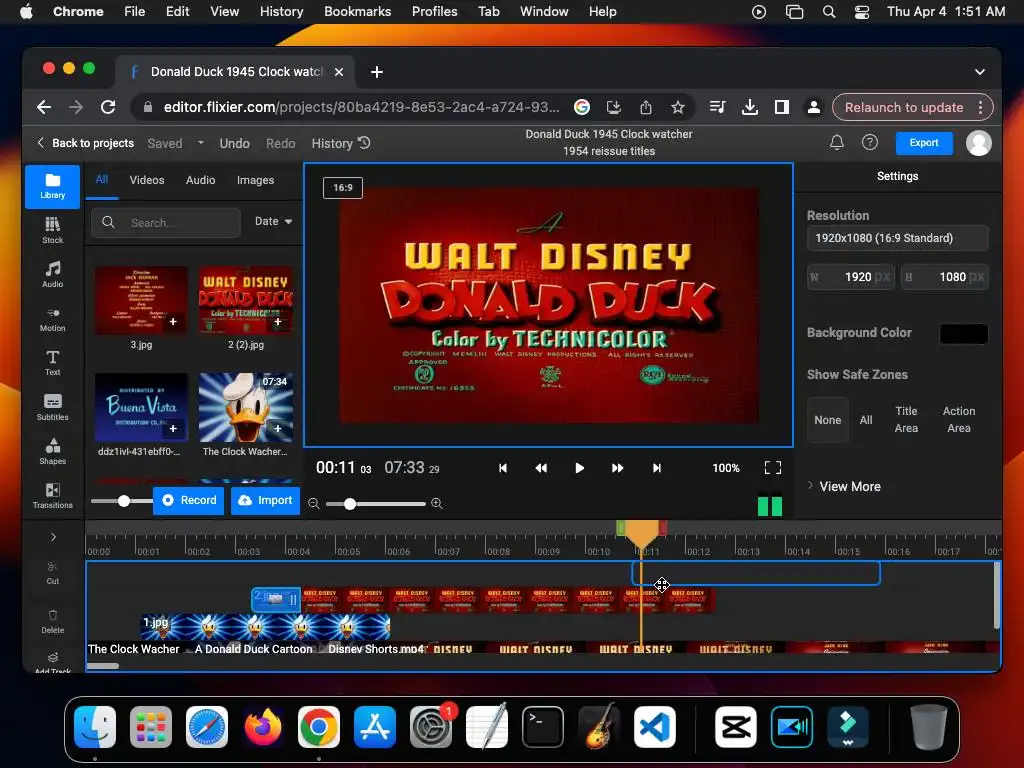The height and width of the screenshot is (768, 1024).
Task: Add The Clock Wacher video with plus icon
Action: 278,428
